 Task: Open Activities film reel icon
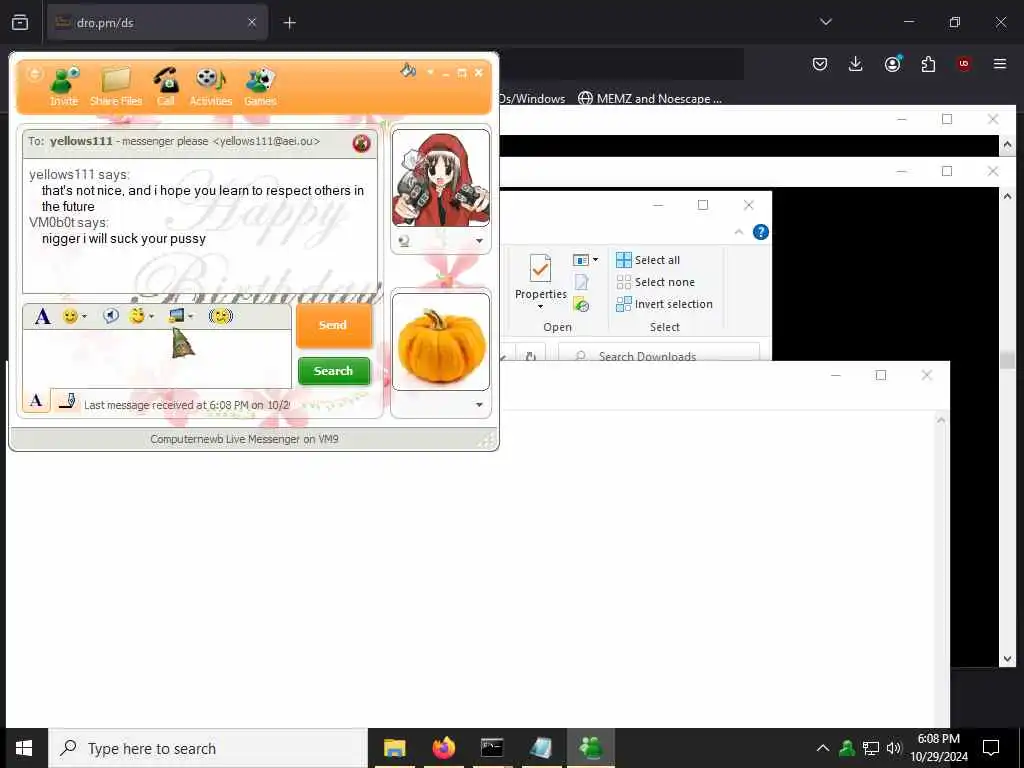coord(210,86)
